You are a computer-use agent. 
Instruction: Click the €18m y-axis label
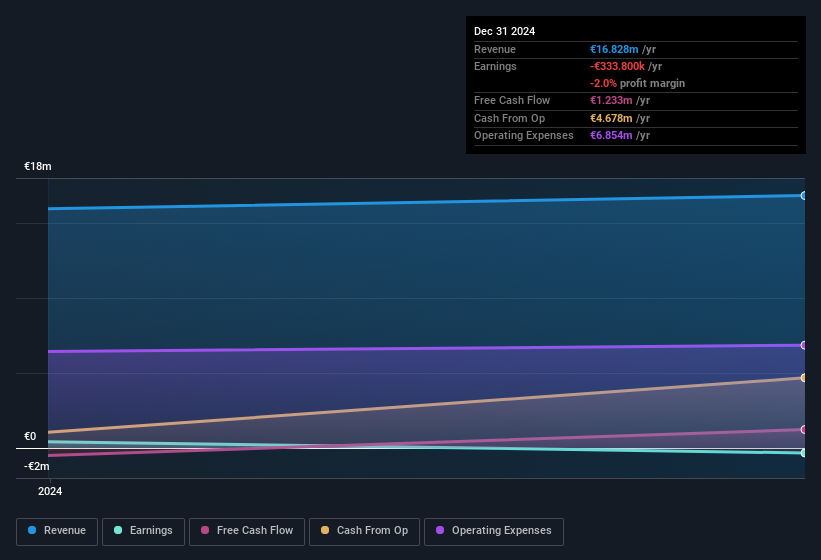coord(38,166)
